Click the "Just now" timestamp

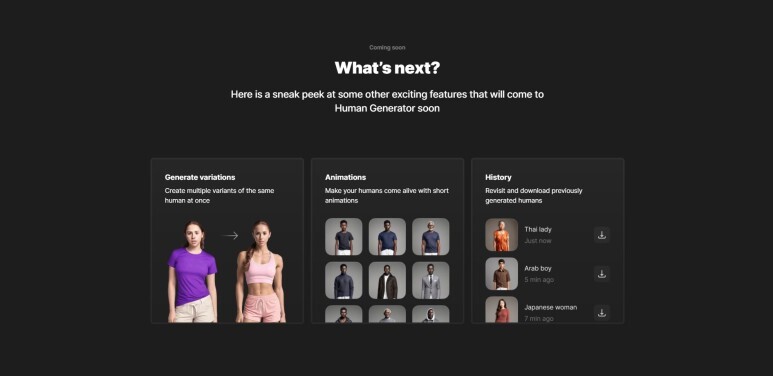(x=538, y=241)
